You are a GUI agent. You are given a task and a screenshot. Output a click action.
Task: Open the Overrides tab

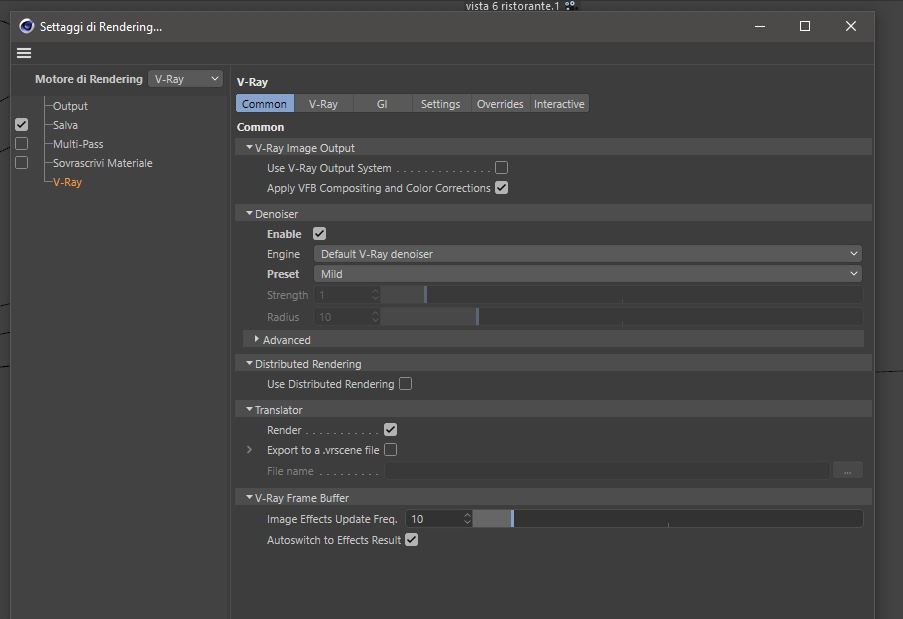[x=500, y=104]
